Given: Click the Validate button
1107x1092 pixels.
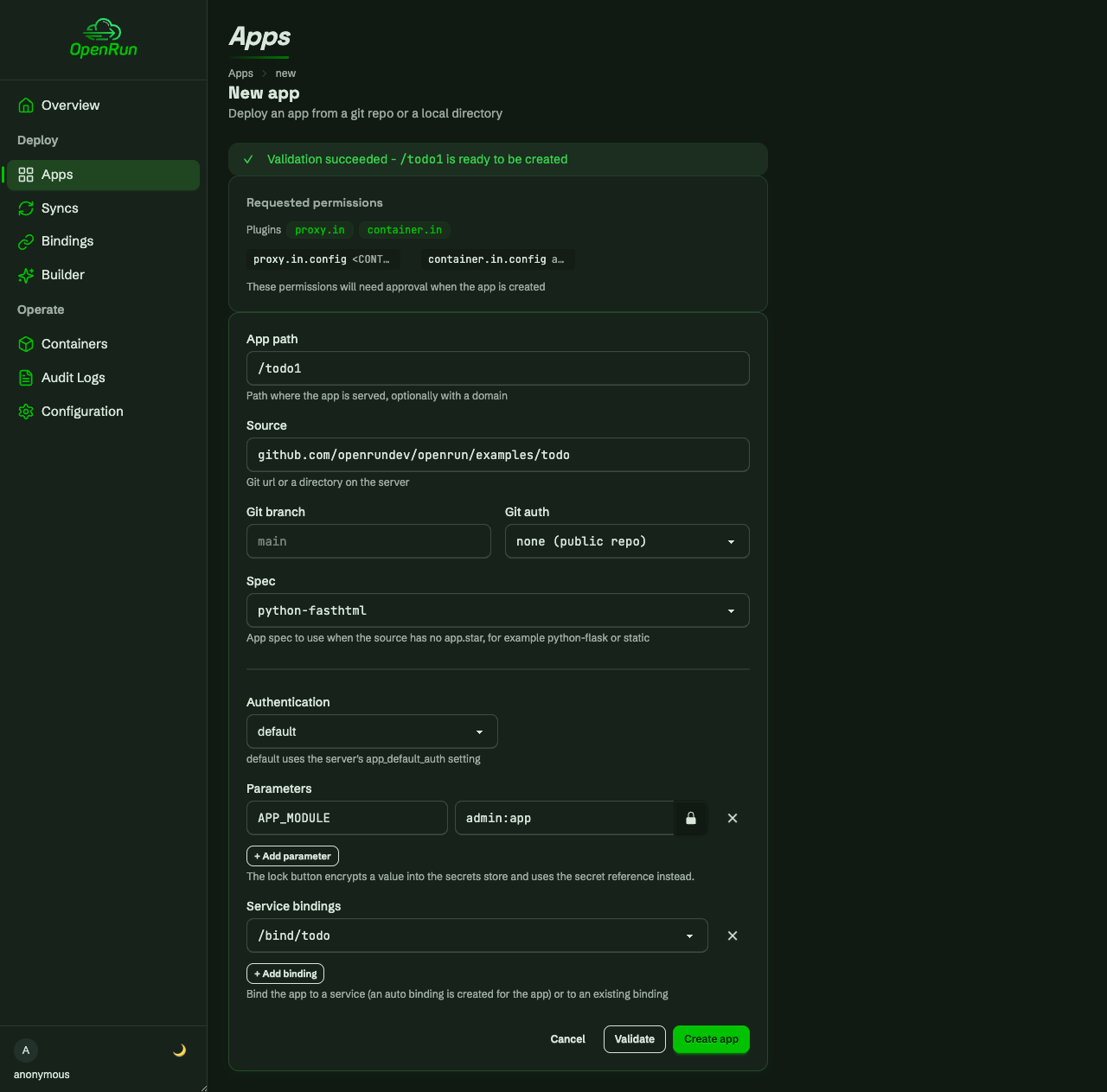Looking at the screenshot, I should click(x=635, y=1039).
